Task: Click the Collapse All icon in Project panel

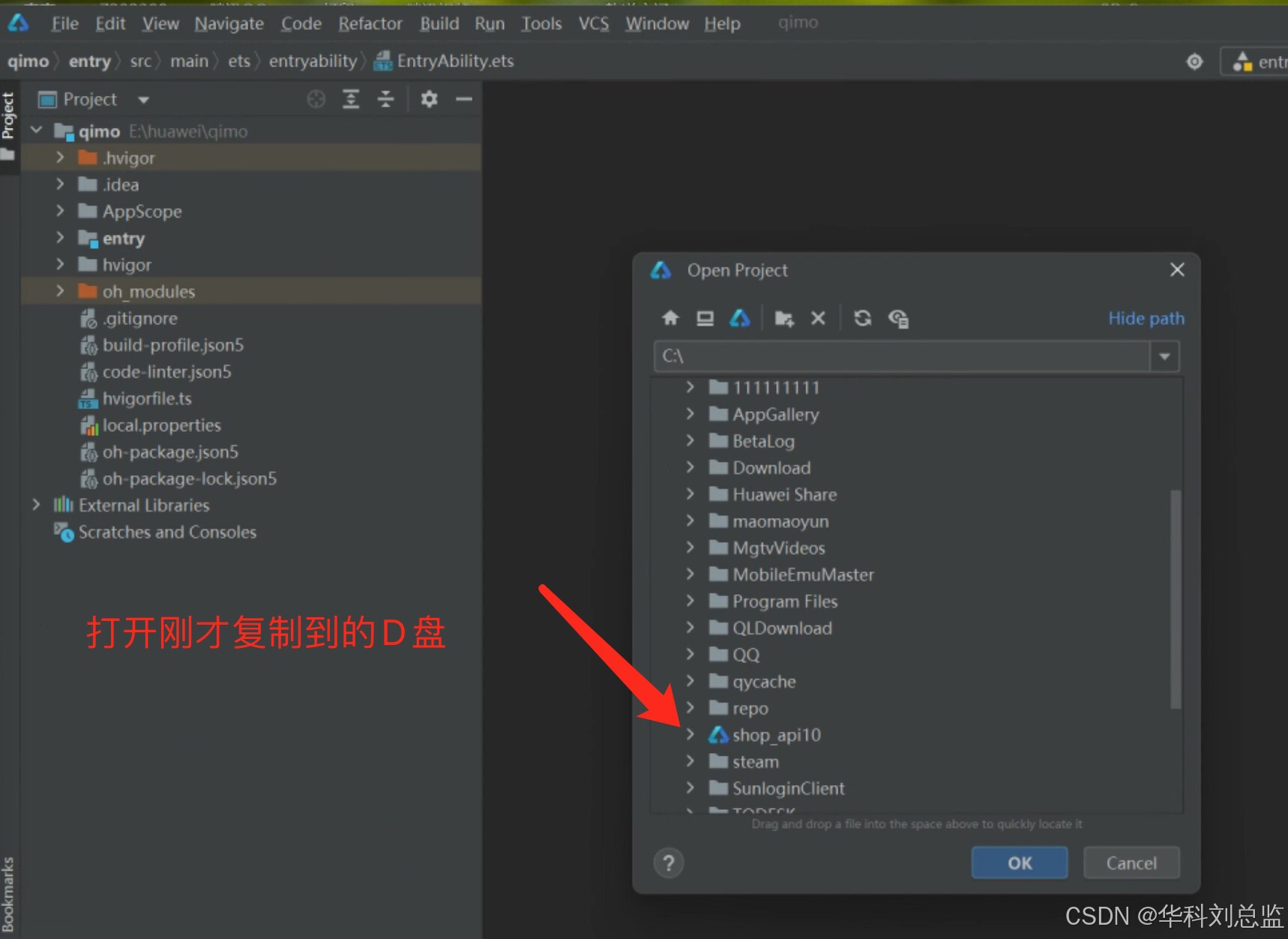Action: click(385, 99)
